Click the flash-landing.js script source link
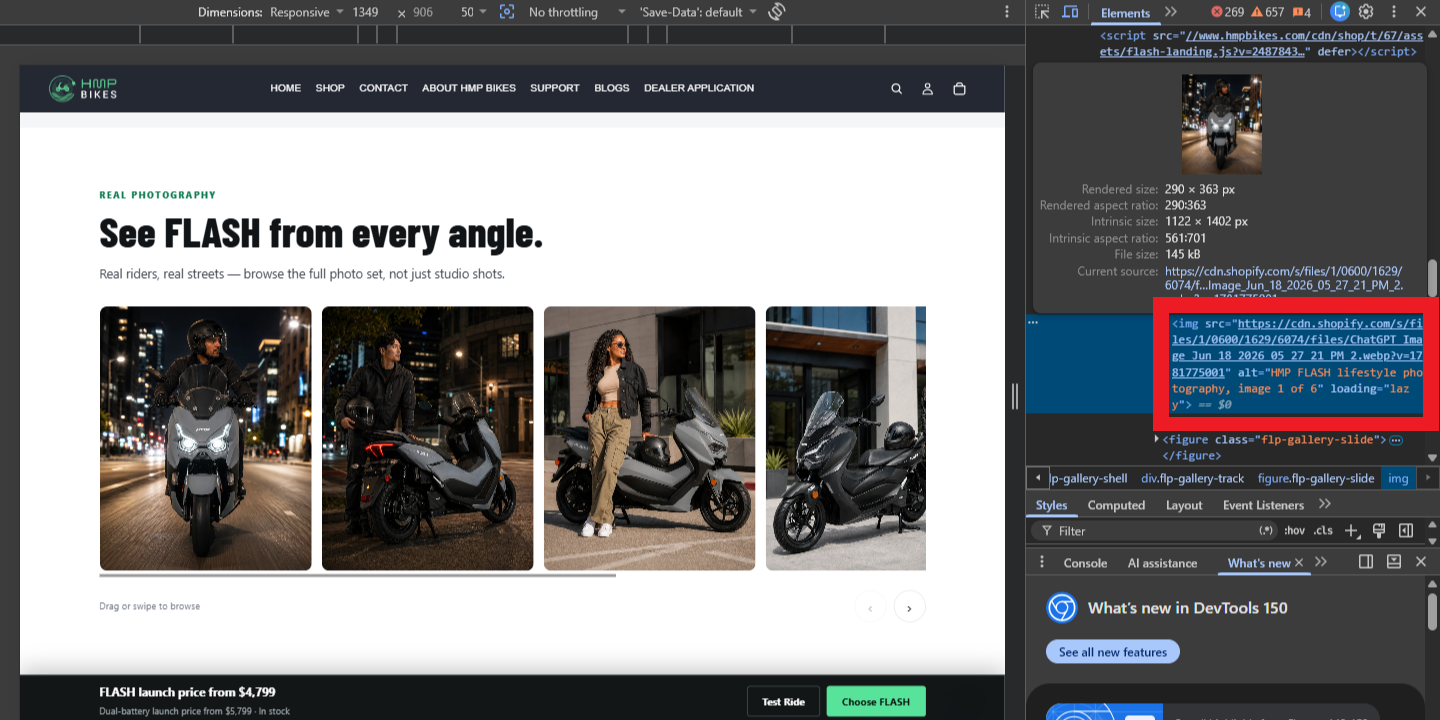Screen dimensions: 1440x720 coord(1261,44)
